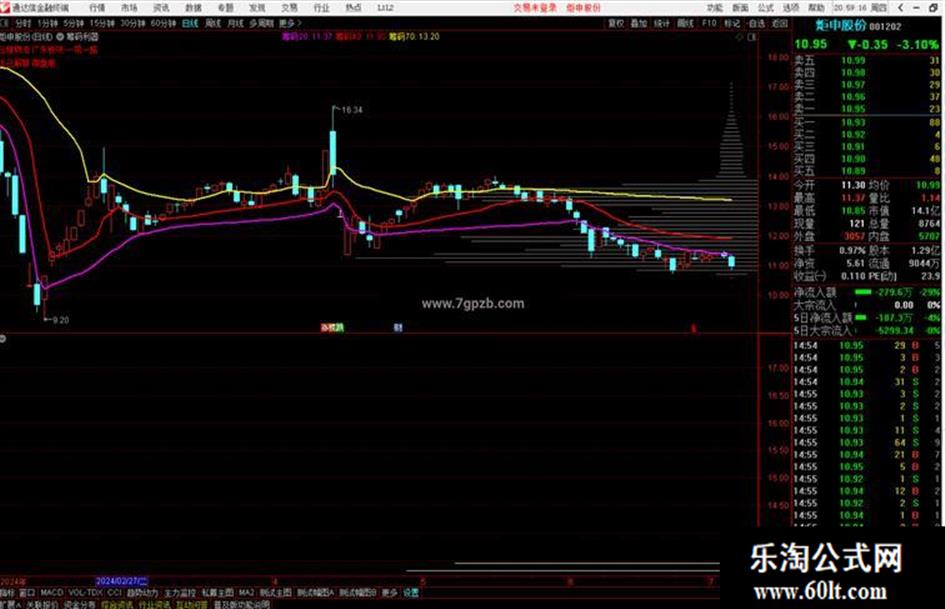
Task: Add stock to 自选 watchlist
Action: (x=756, y=24)
